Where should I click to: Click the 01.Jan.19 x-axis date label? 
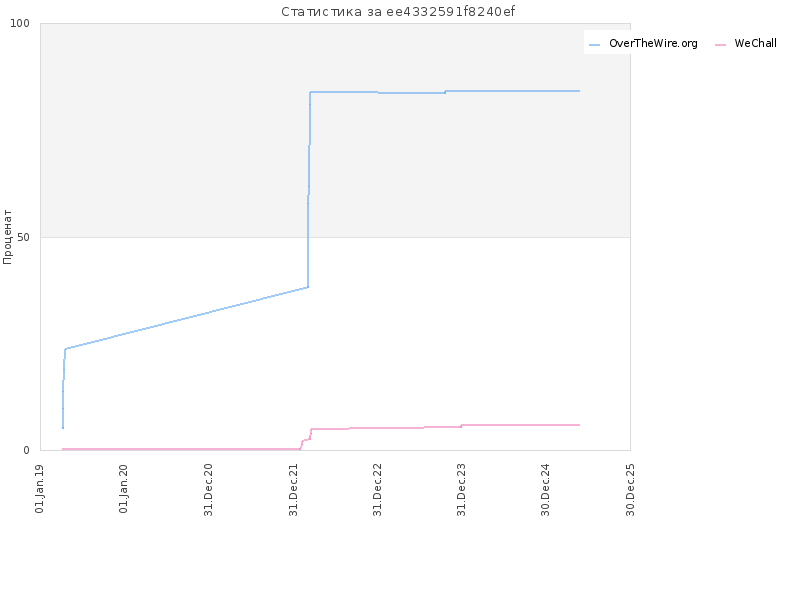click(40, 488)
